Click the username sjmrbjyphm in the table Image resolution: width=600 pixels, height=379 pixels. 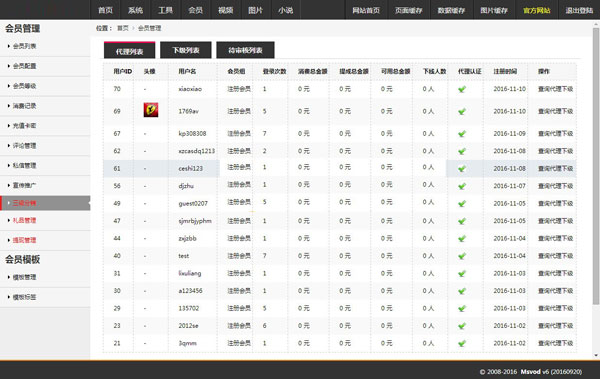coord(195,221)
